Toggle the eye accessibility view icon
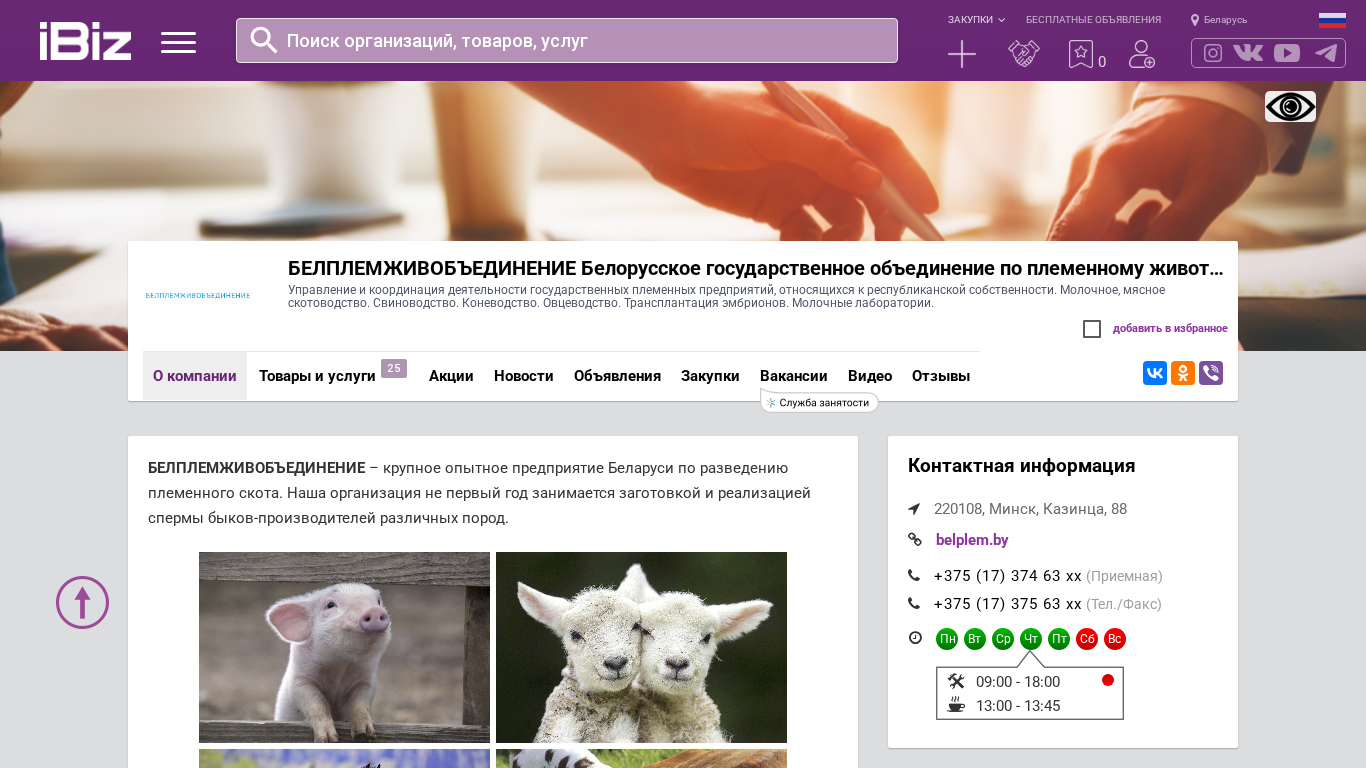The width and height of the screenshot is (1366, 768). [1290, 106]
